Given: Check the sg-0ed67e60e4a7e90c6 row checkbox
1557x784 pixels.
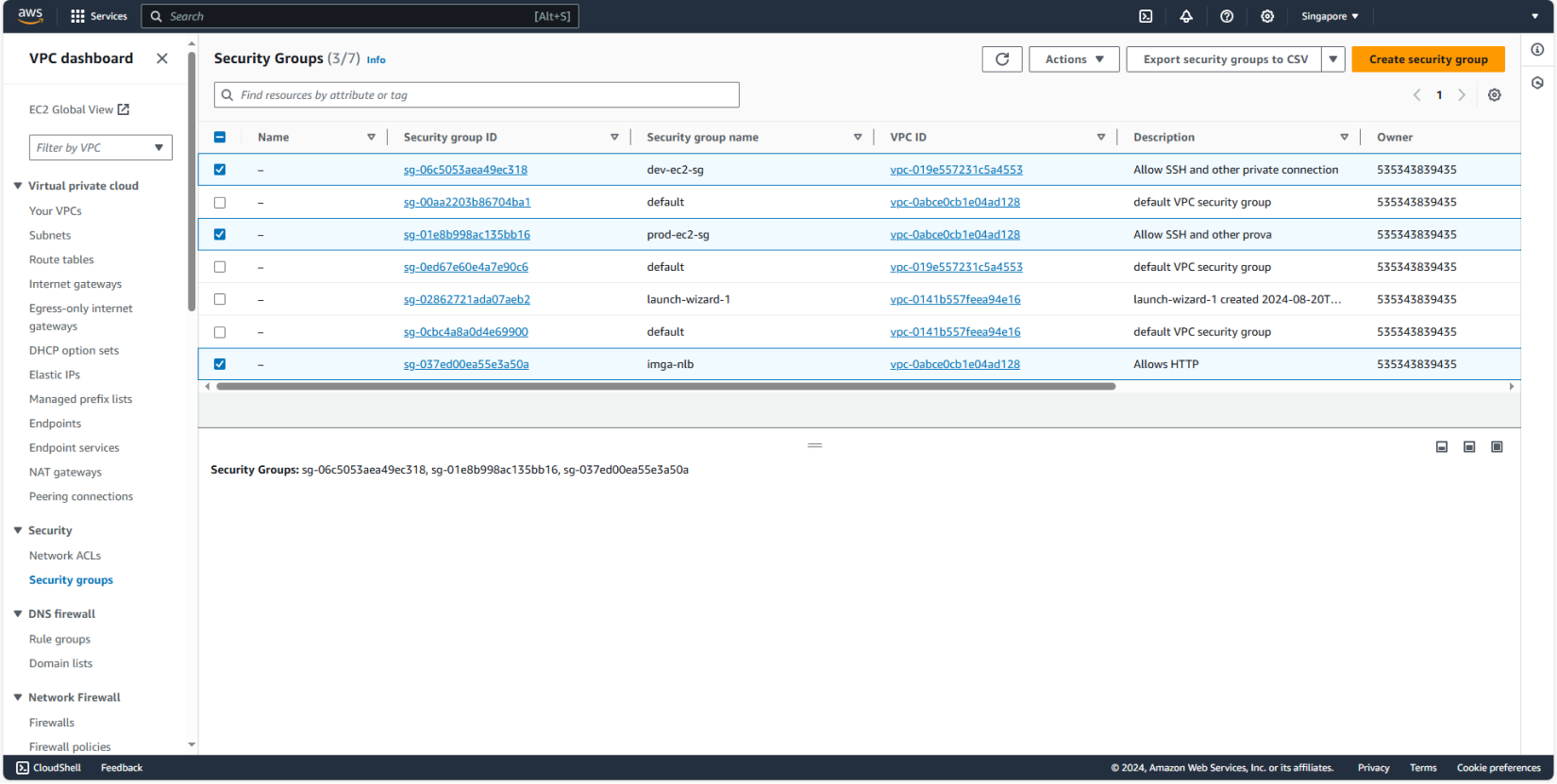Looking at the screenshot, I should (220, 267).
